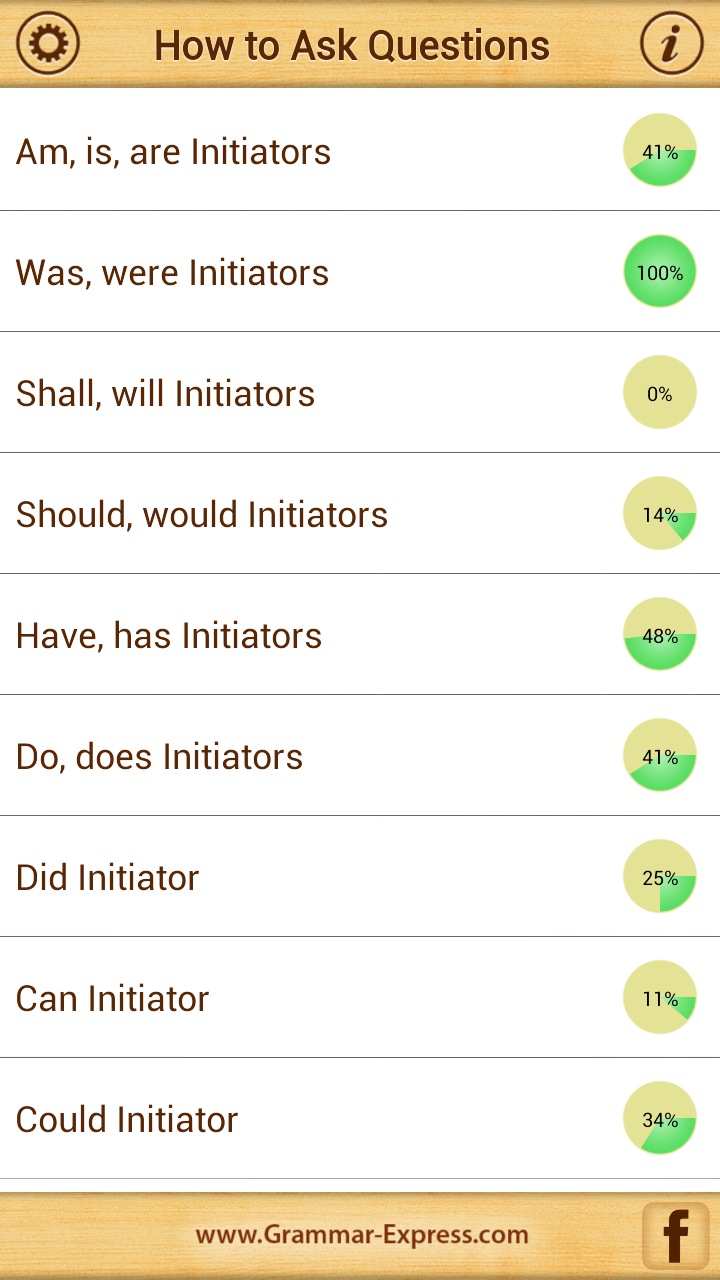Select the Could Initiator item

point(360,1118)
